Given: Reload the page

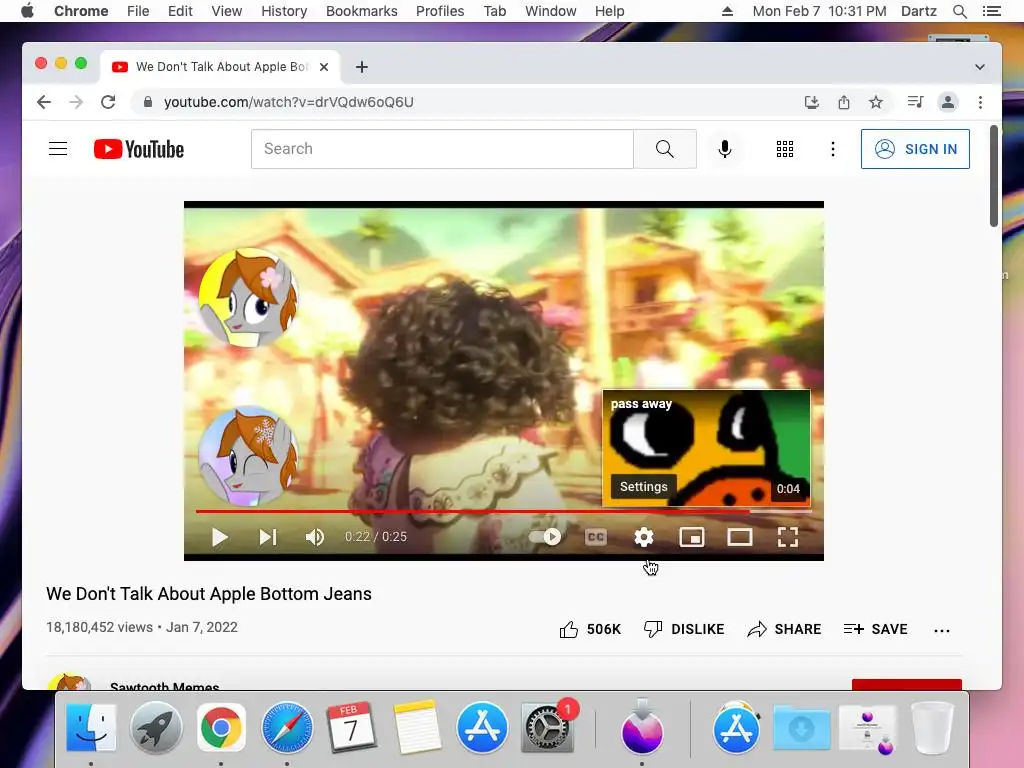Looking at the screenshot, I should click(x=108, y=102).
